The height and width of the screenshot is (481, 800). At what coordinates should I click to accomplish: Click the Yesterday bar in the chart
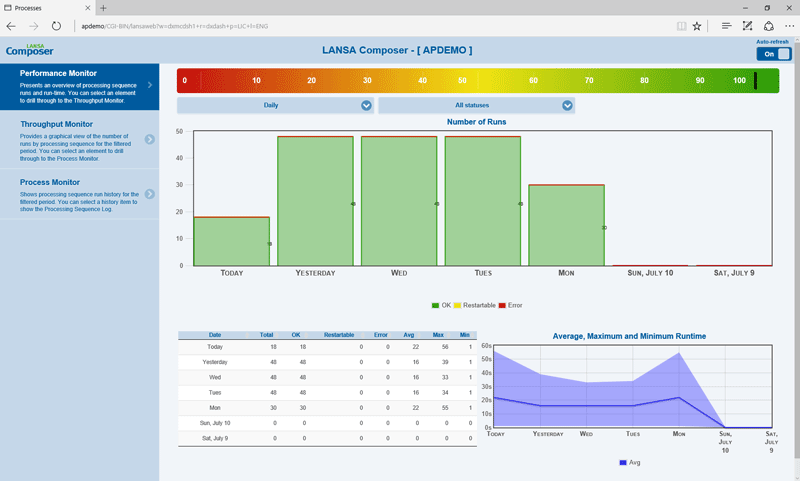tap(315, 201)
